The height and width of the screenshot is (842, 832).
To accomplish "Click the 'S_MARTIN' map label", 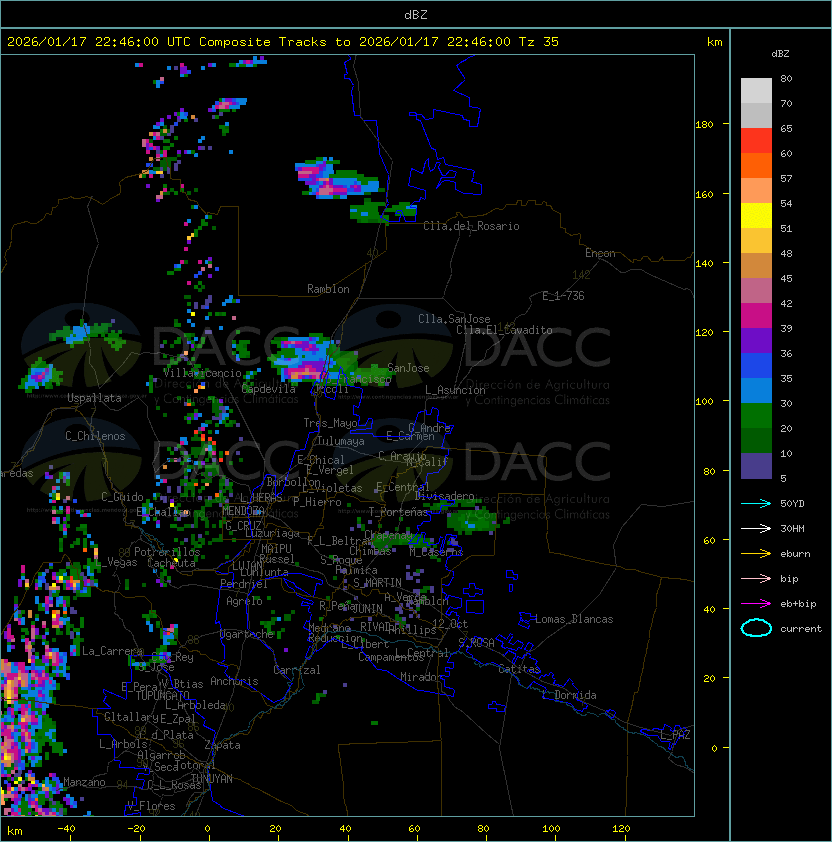I will point(378,583).
